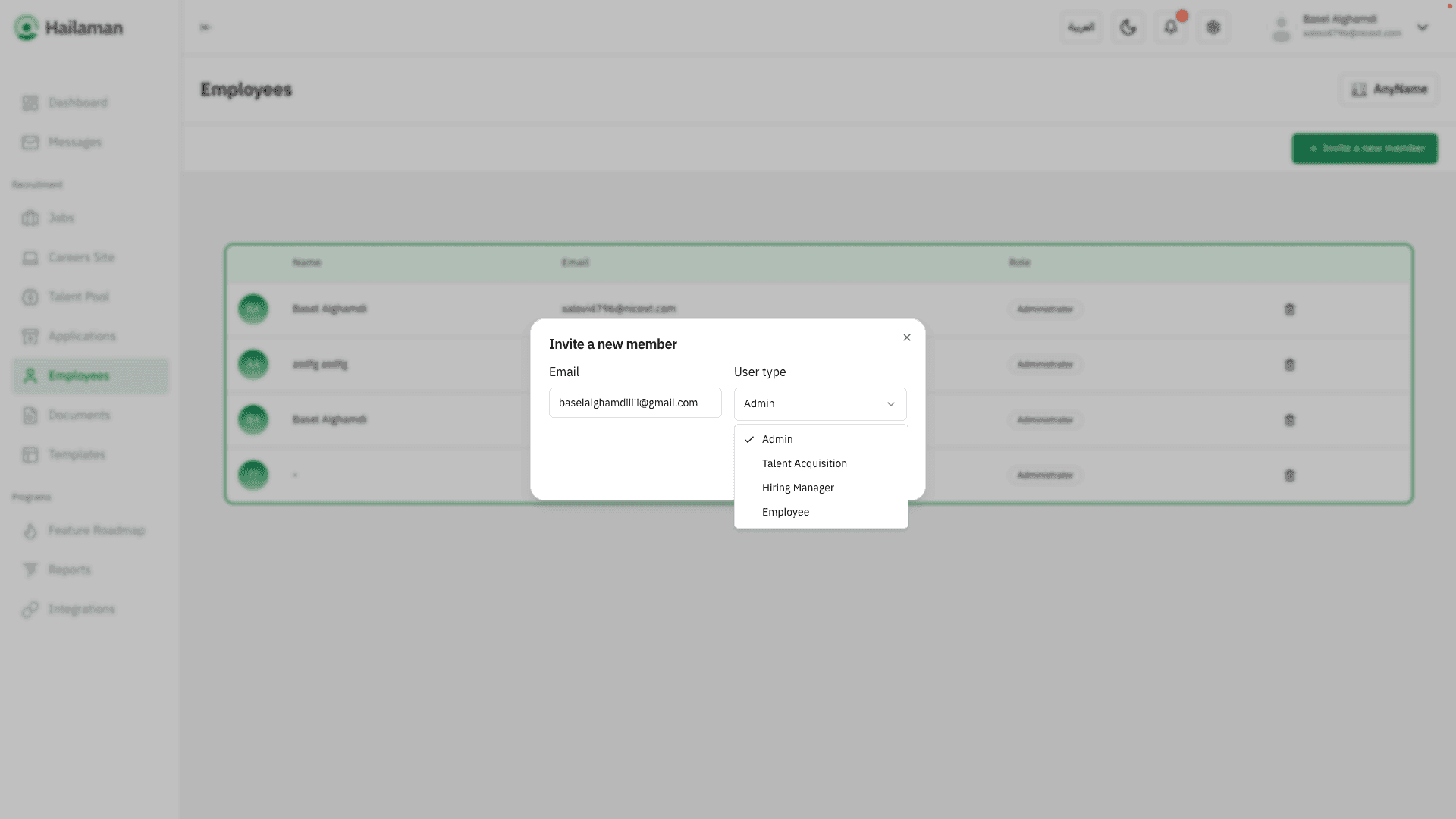Image resolution: width=1456 pixels, height=819 pixels.
Task: Delete asdfg asdfg row trash icon
Action: (x=1289, y=365)
